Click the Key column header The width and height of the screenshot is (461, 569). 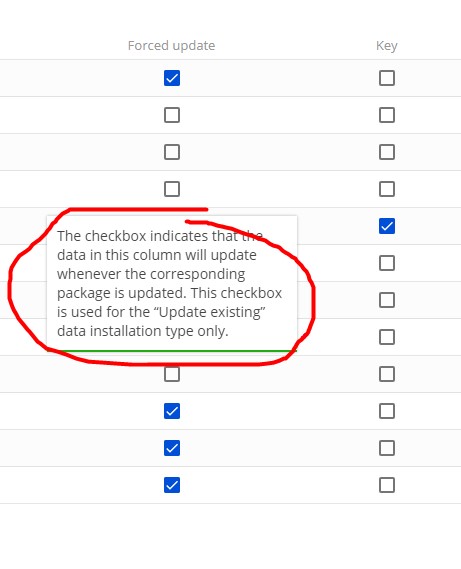[387, 46]
